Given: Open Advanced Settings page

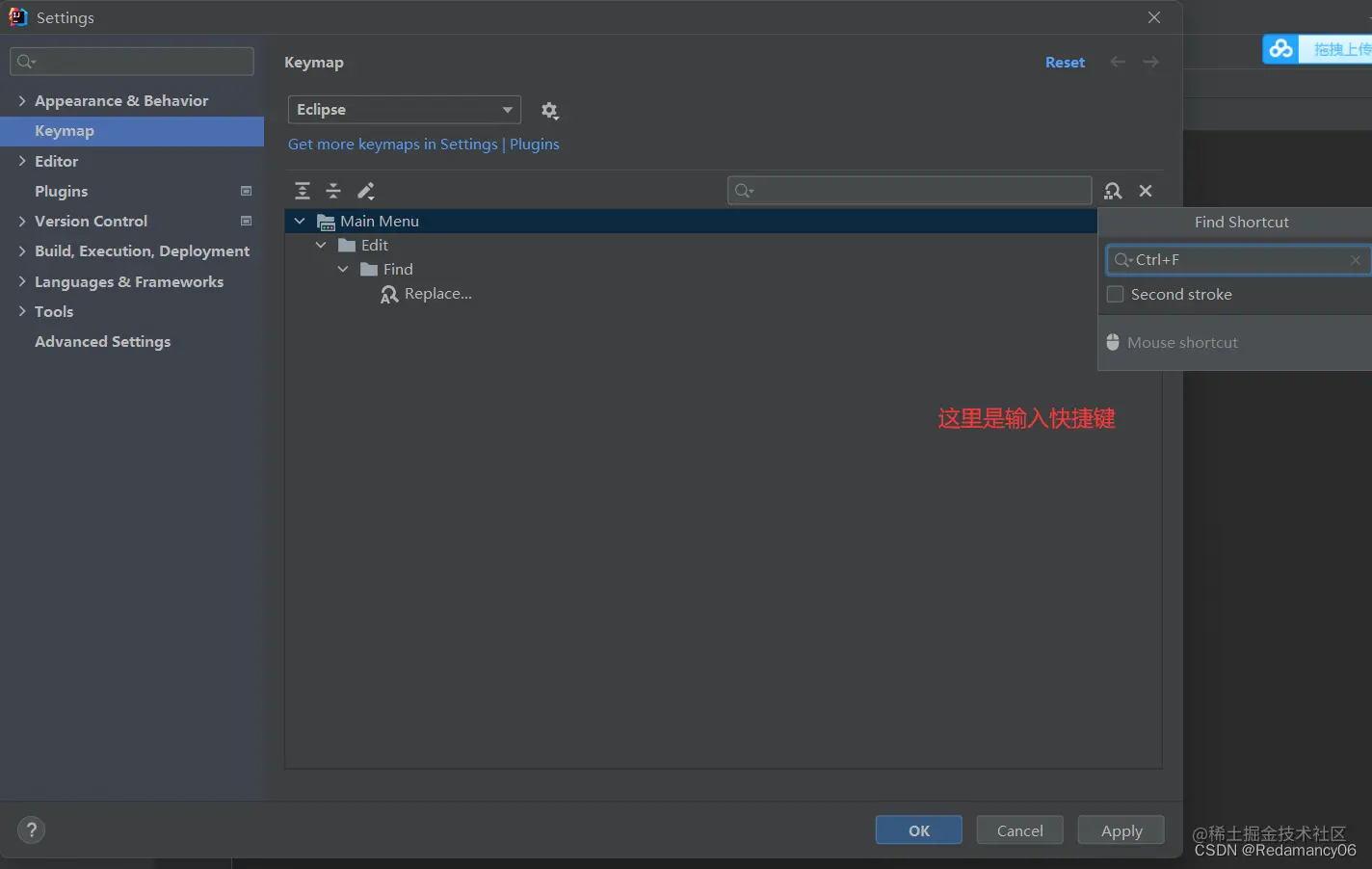Looking at the screenshot, I should (103, 341).
